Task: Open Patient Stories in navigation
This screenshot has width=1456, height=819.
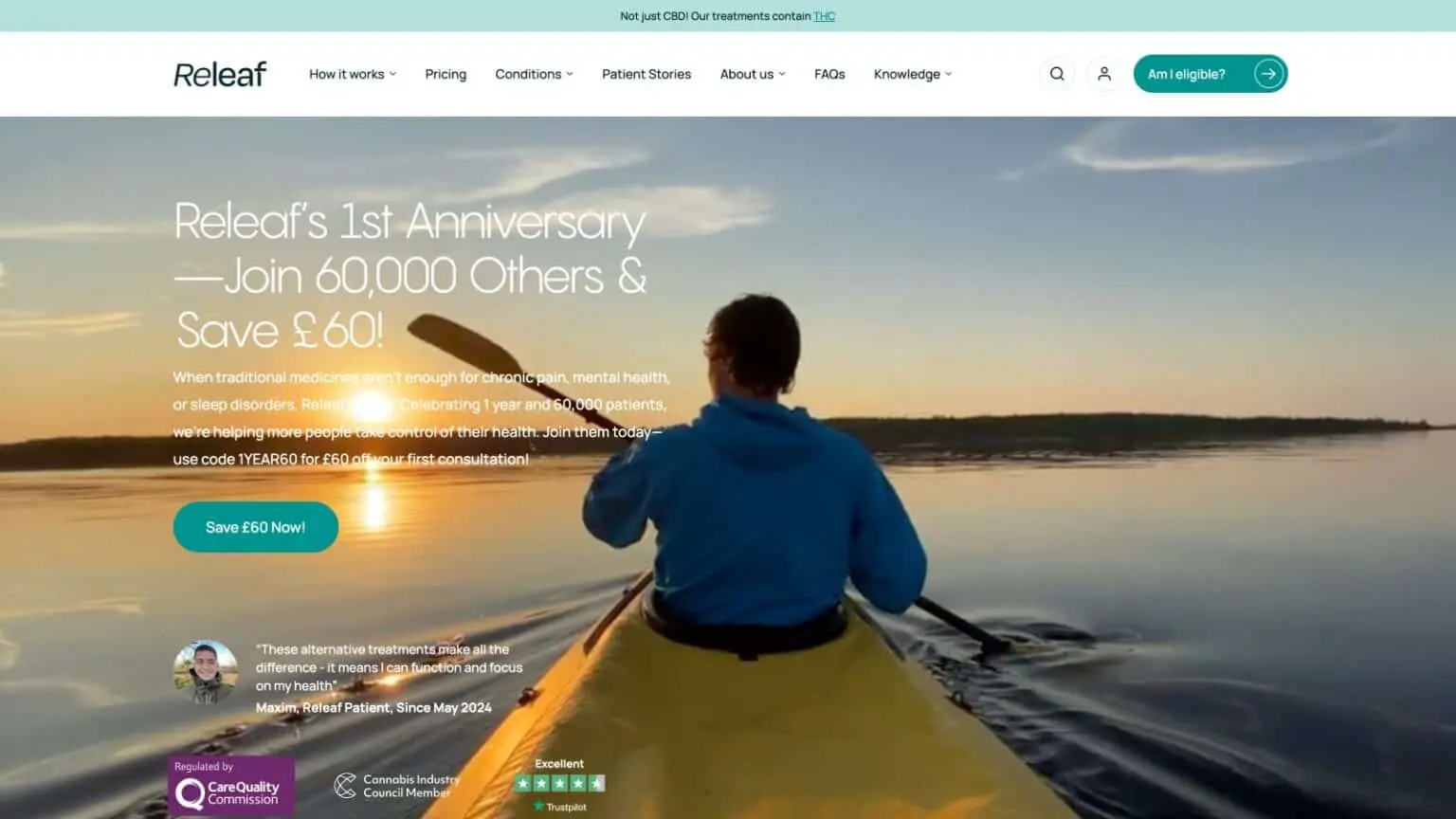Action: coord(646,74)
